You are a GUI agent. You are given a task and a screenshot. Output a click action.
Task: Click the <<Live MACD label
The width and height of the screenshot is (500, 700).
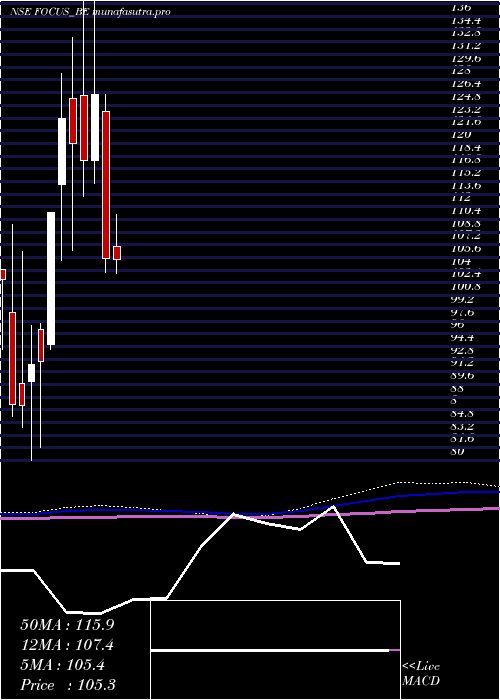click(x=421, y=674)
